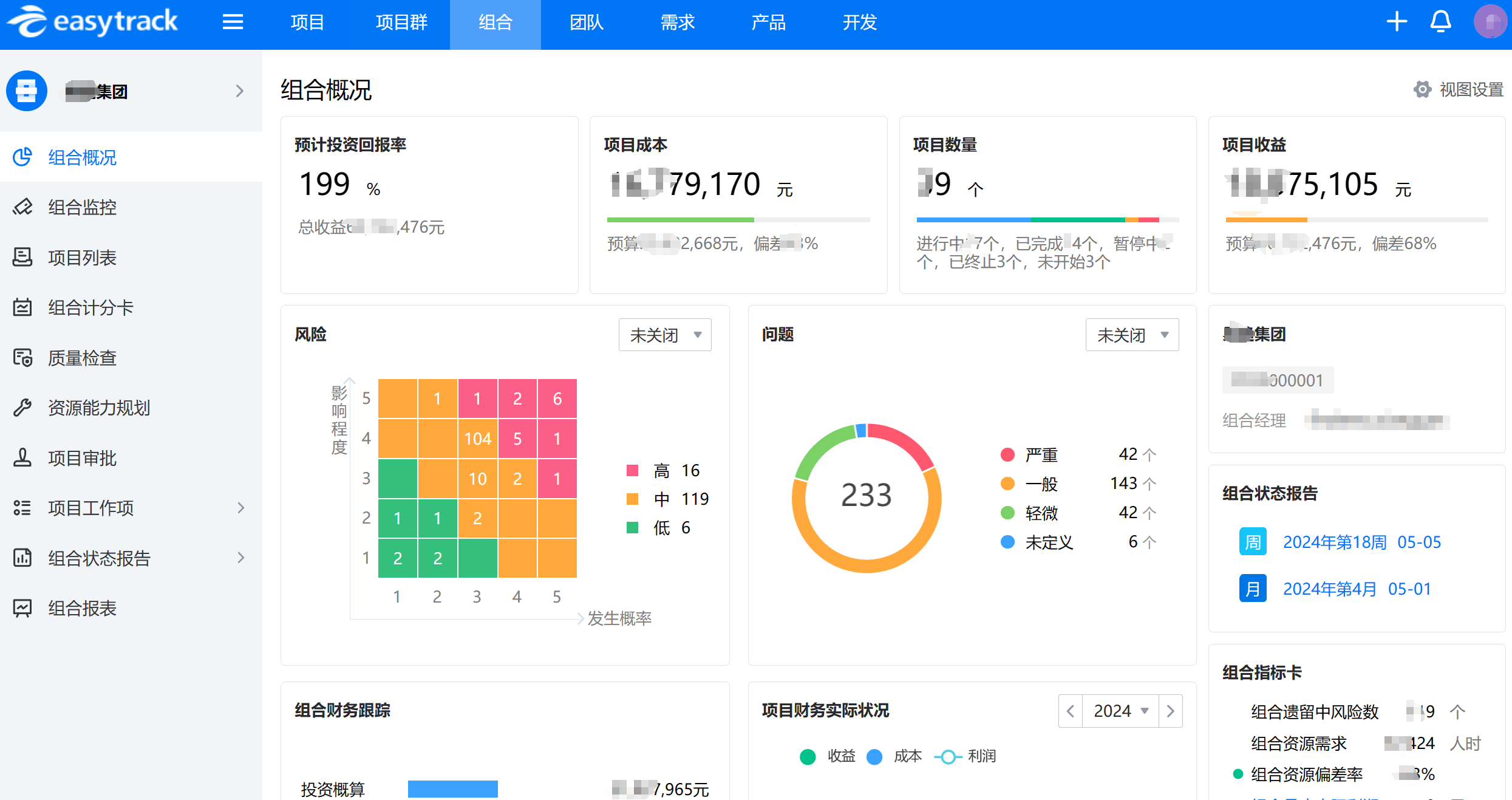
Task: Toggle 中 risk legend item
Action: click(x=667, y=499)
